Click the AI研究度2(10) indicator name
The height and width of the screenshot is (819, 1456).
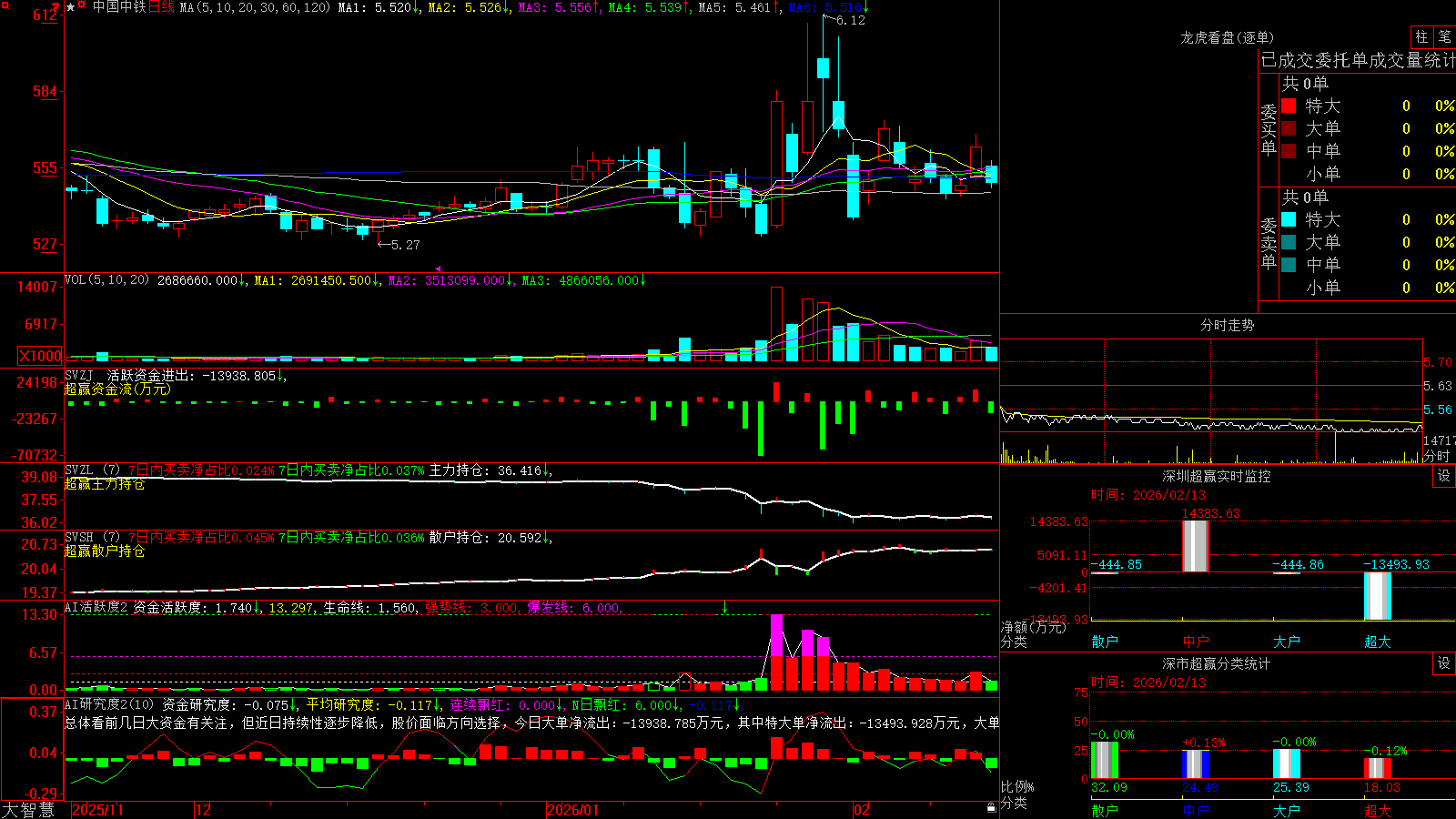(109, 704)
